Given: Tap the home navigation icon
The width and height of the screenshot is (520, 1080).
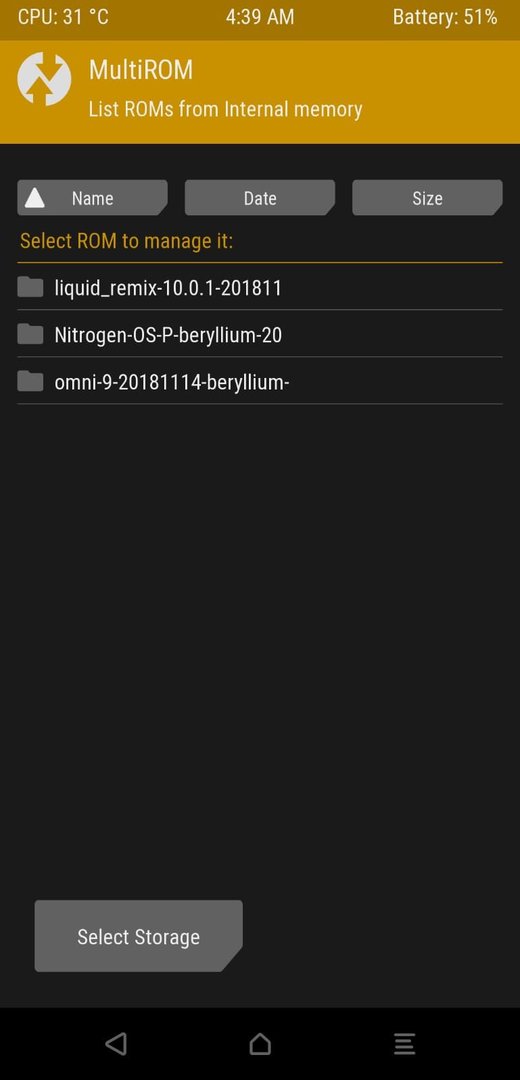Looking at the screenshot, I should (260, 1043).
